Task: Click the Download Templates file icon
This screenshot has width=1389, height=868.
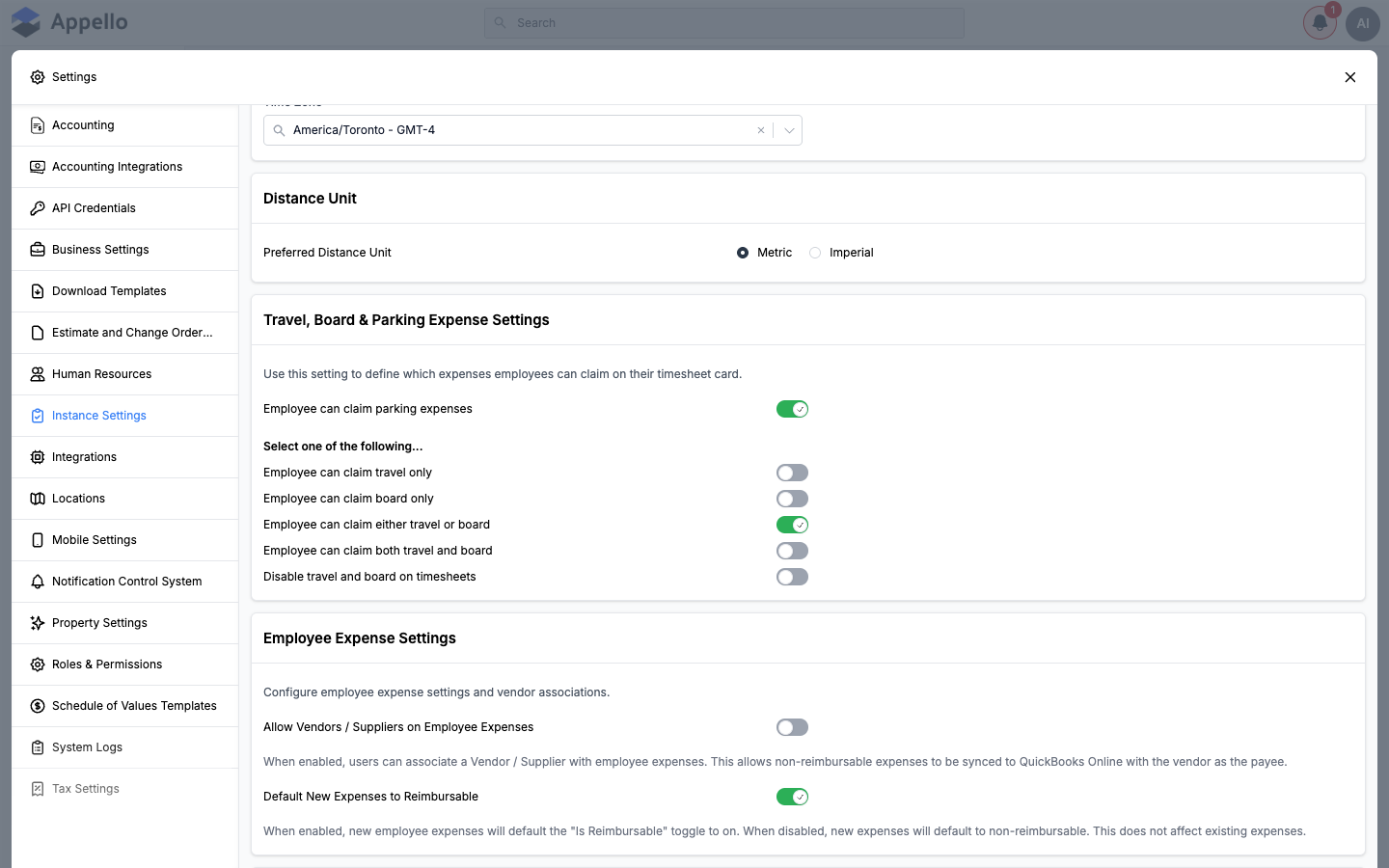Action: tap(38, 291)
